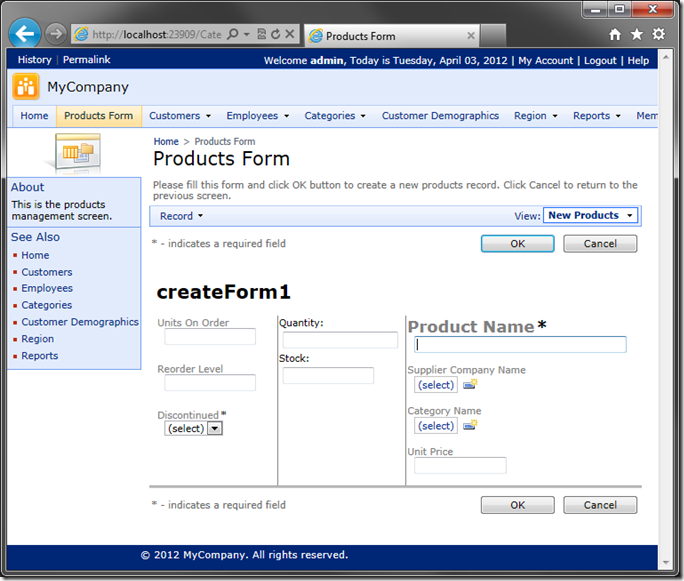Click Region in See Also list
This screenshot has width=684, height=581.
pyautogui.click(x=38, y=339)
